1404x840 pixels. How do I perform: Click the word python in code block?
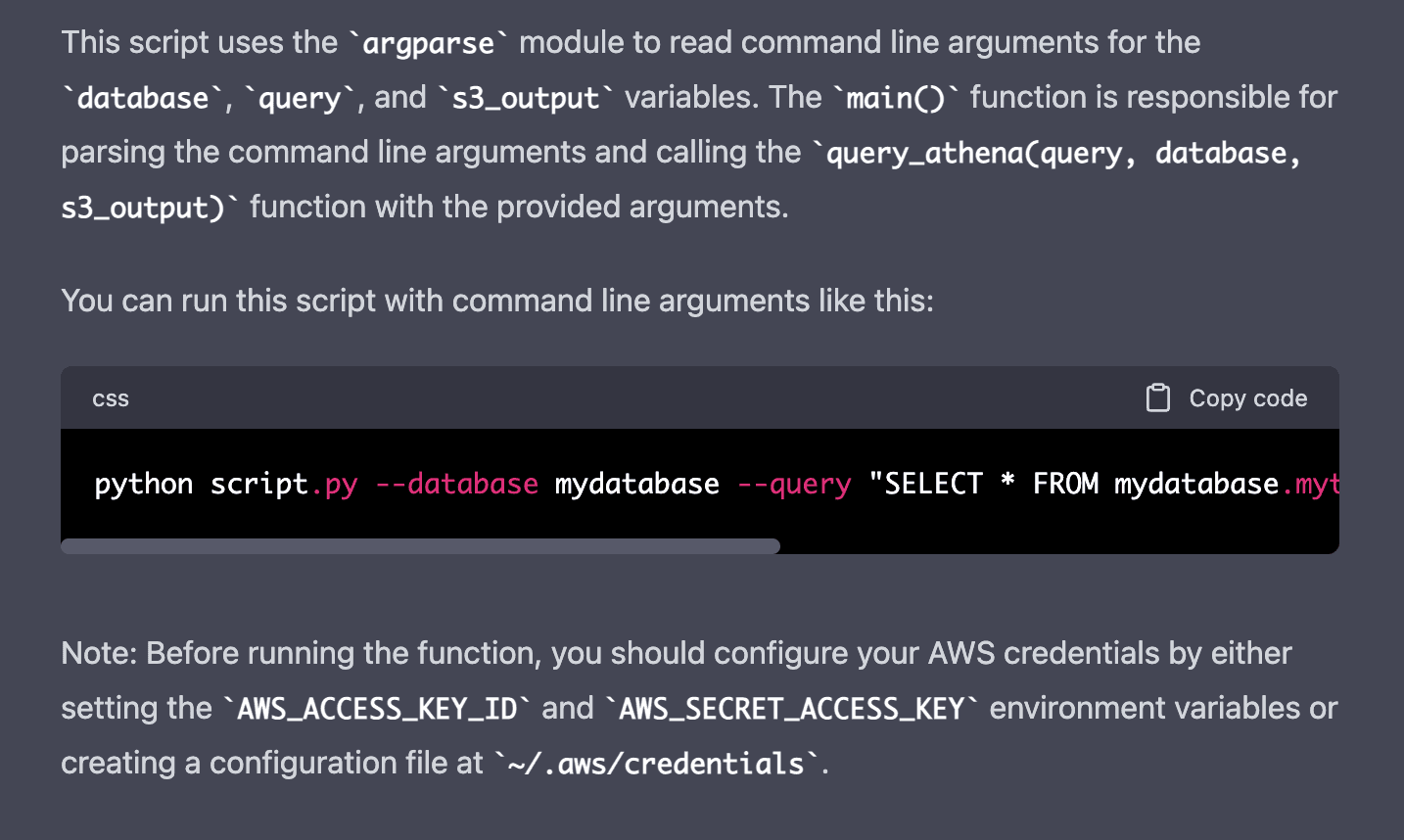143,485
